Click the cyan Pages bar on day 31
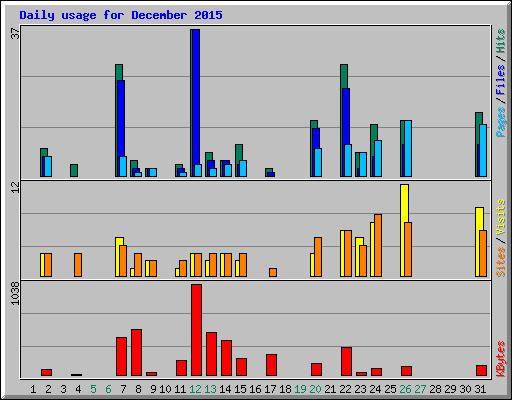Image resolution: width=512 pixels, height=400 pixels. click(x=483, y=150)
